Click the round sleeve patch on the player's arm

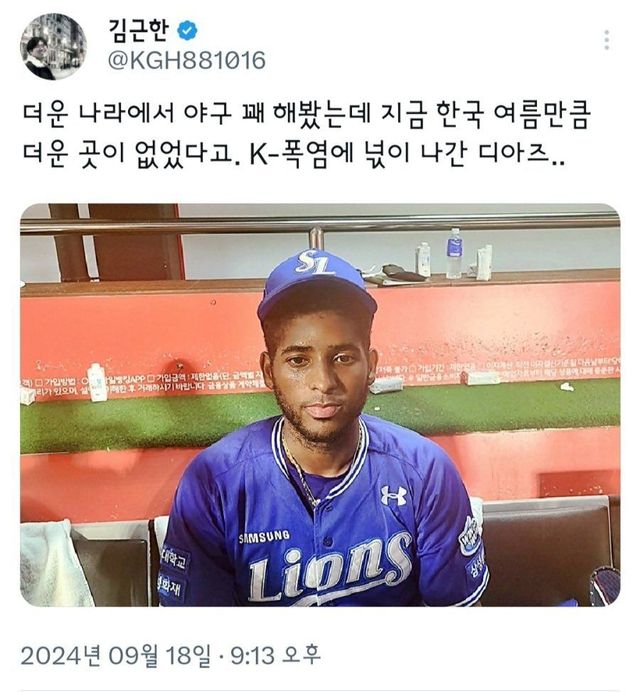click(x=470, y=535)
